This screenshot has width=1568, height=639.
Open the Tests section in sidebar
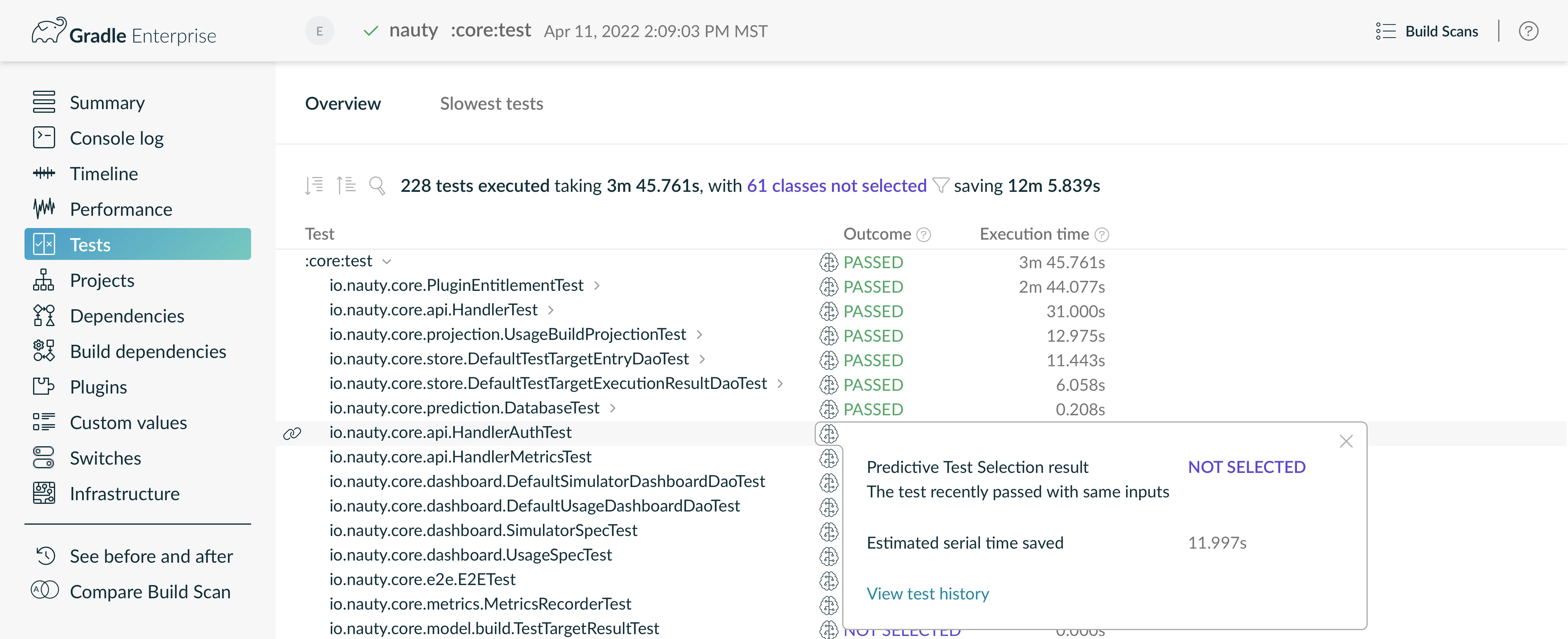click(x=138, y=244)
